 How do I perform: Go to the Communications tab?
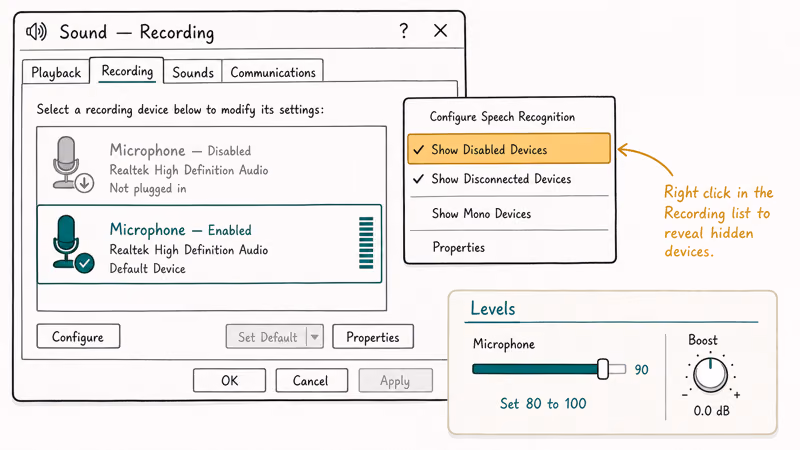click(273, 72)
